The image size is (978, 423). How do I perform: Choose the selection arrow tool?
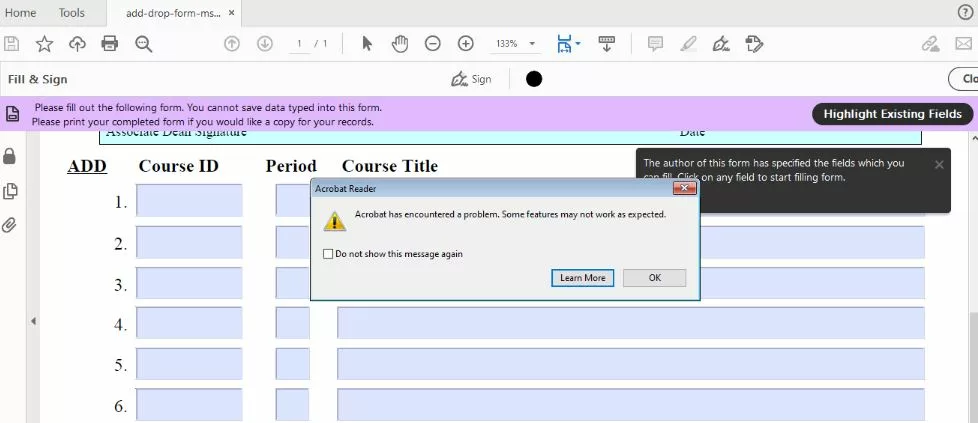point(367,44)
